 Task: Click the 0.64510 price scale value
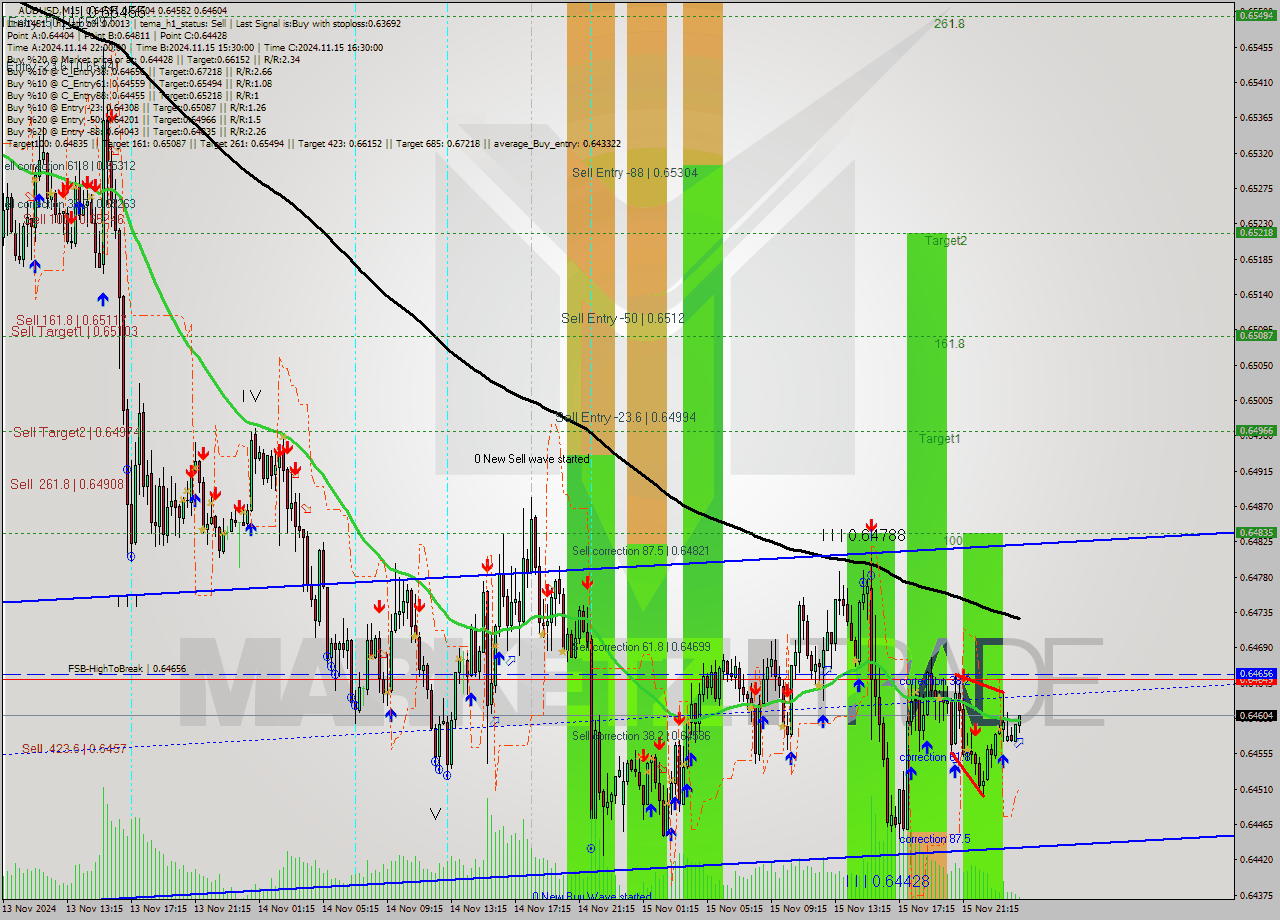click(1256, 789)
